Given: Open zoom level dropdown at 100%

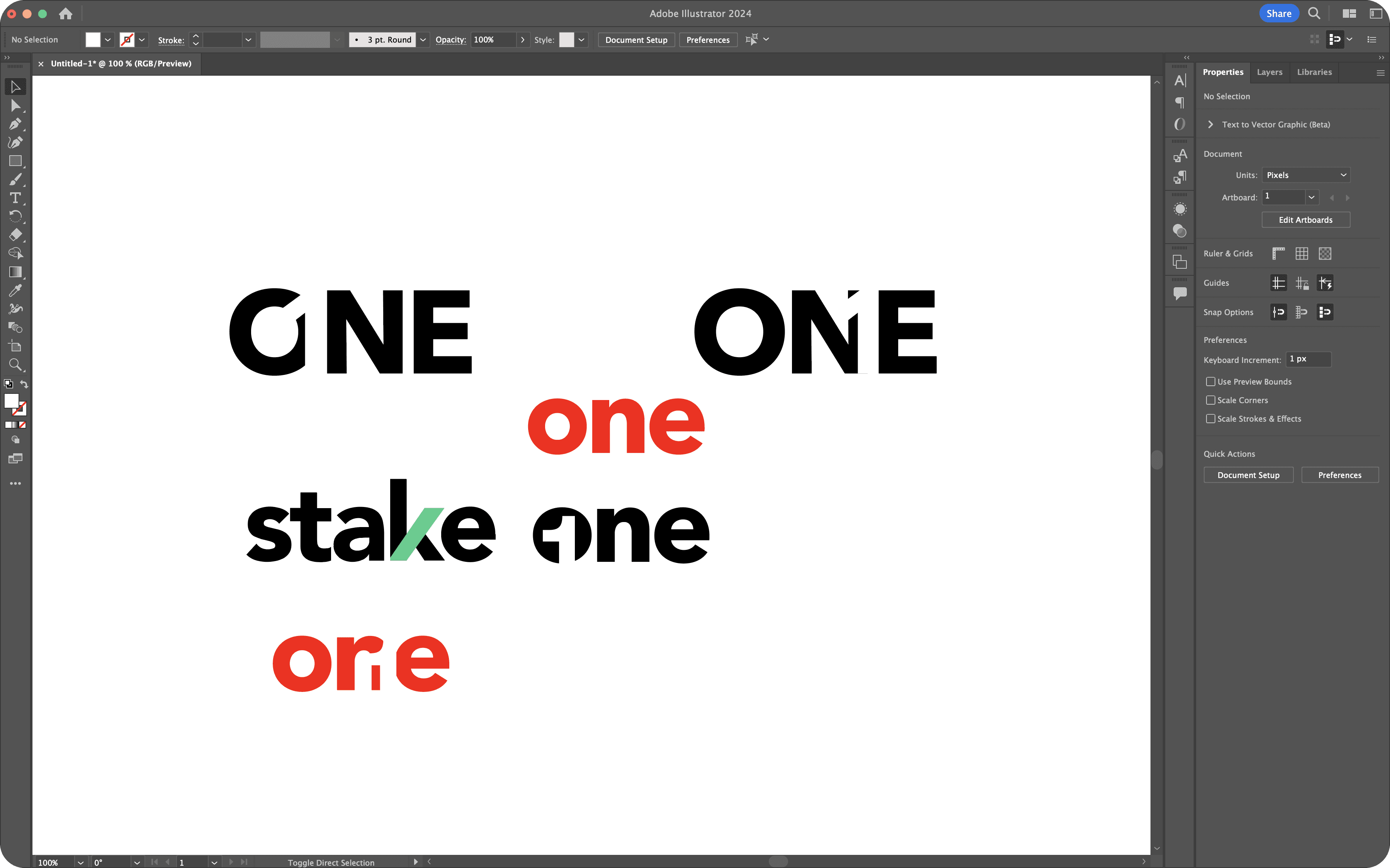Looking at the screenshot, I should tap(80, 862).
